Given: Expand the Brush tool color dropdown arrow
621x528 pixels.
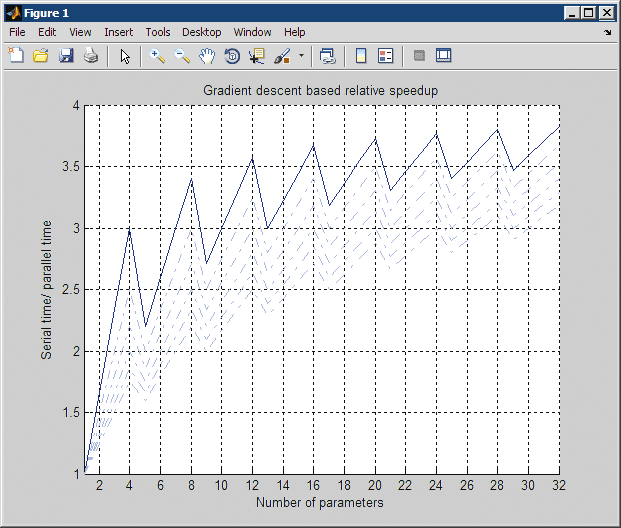Looking at the screenshot, I should tap(301, 56).
